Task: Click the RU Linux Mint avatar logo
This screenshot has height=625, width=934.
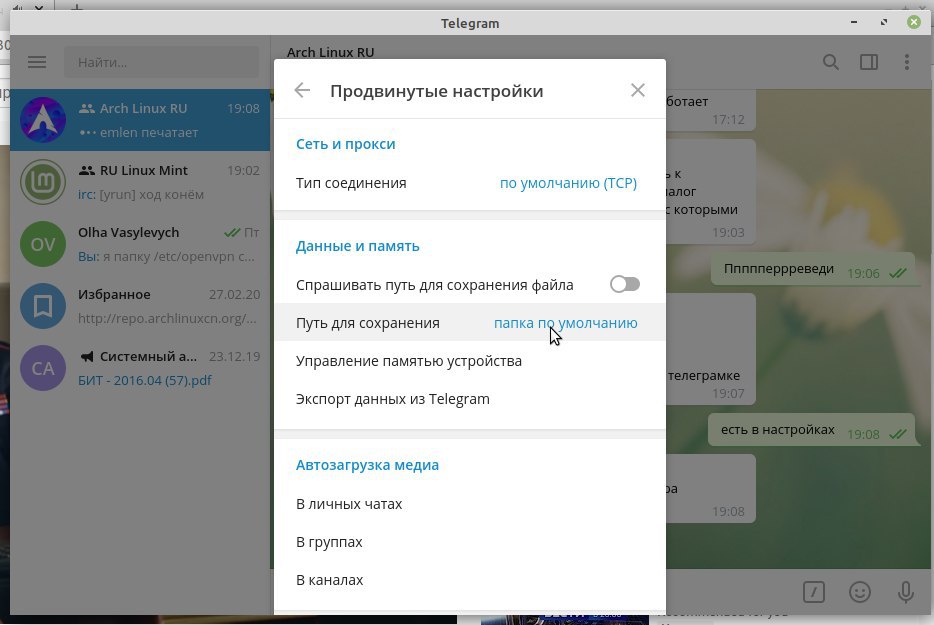Action: point(43,182)
